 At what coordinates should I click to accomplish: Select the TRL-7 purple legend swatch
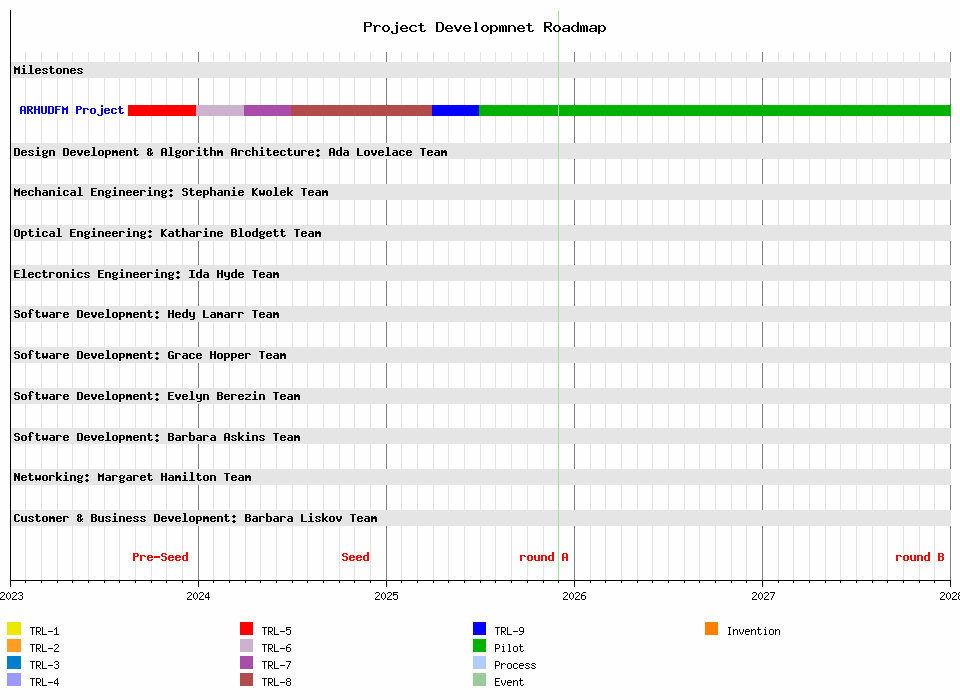(246, 663)
